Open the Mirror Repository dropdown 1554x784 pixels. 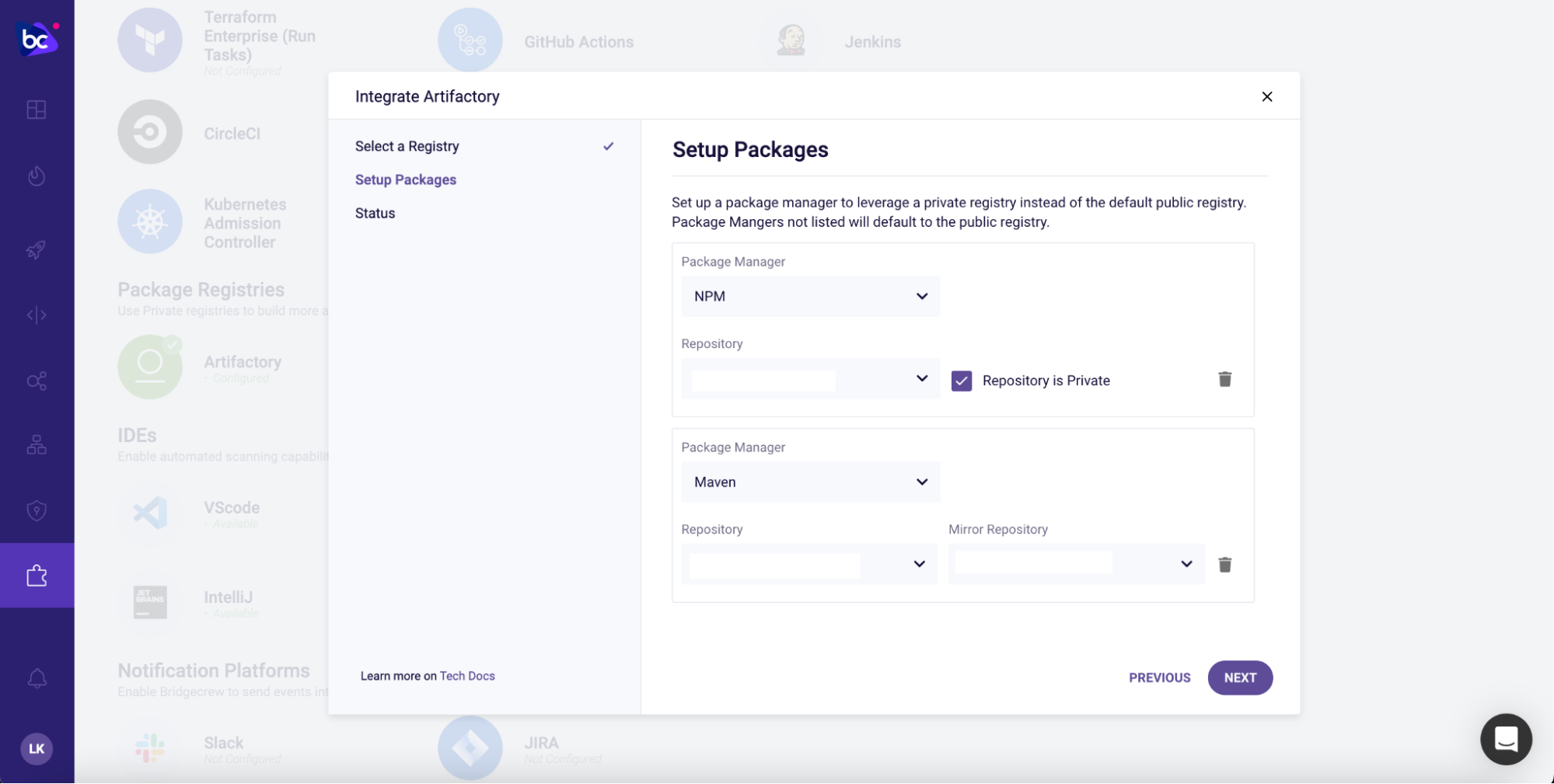1076,564
